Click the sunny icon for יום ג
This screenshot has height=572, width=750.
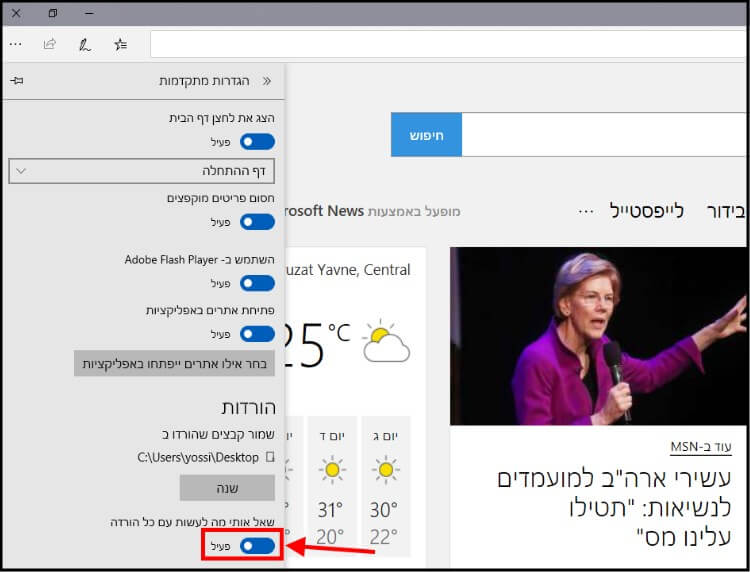pos(386,470)
